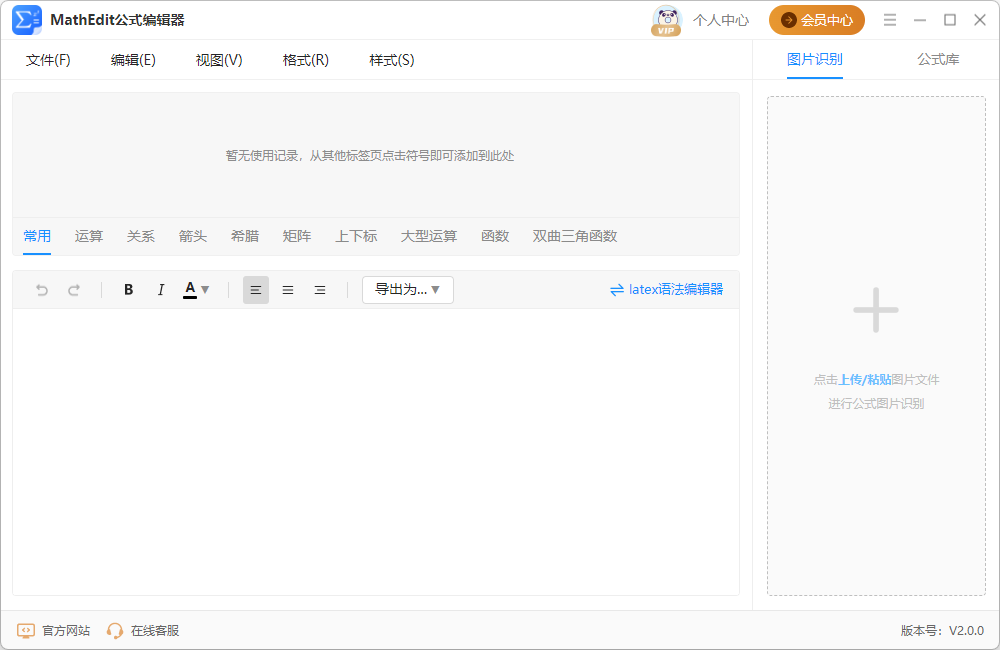Open the 视图(V) menu

coord(219,60)
